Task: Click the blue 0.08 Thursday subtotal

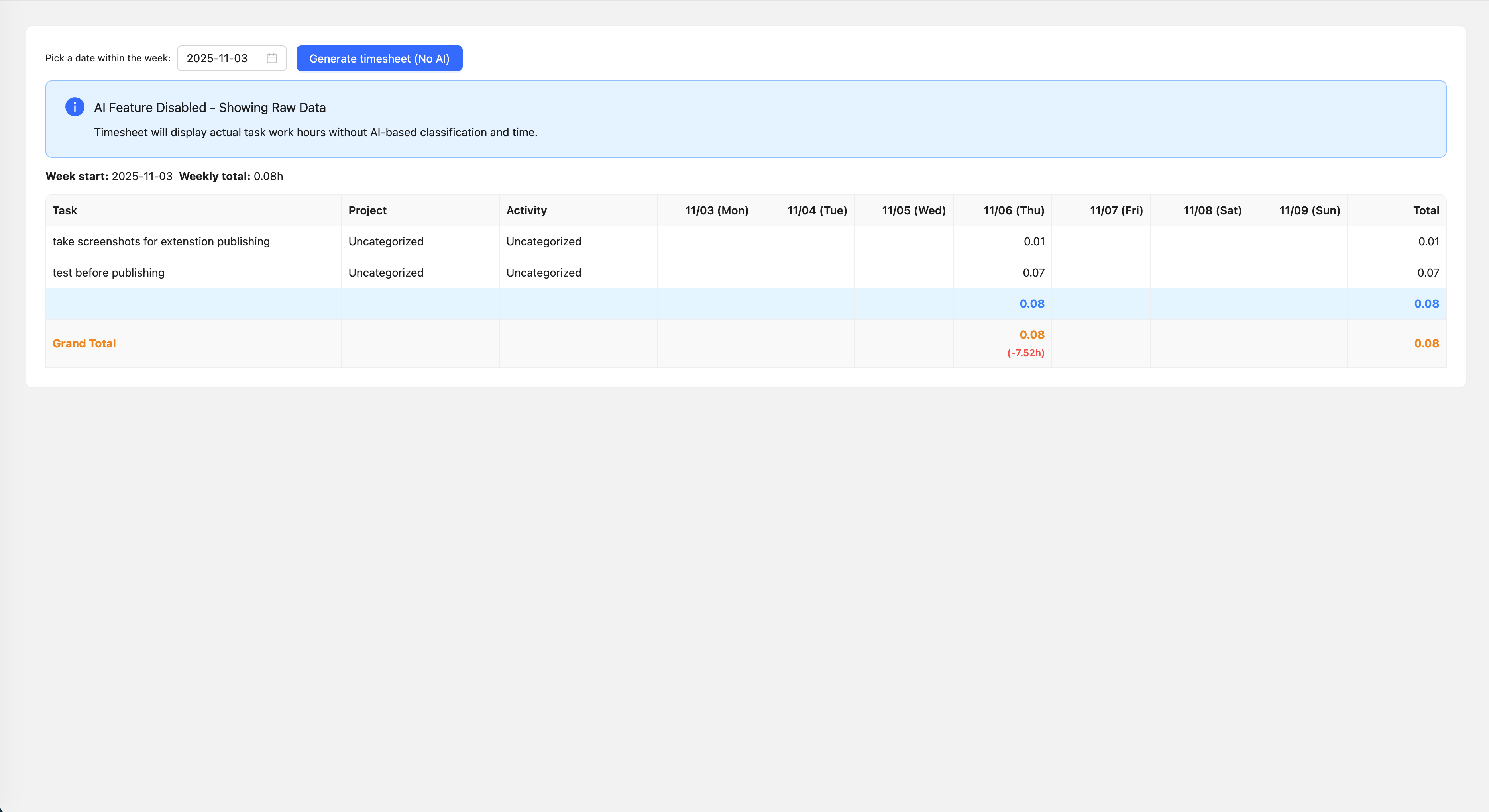Action: (1031, 304)
